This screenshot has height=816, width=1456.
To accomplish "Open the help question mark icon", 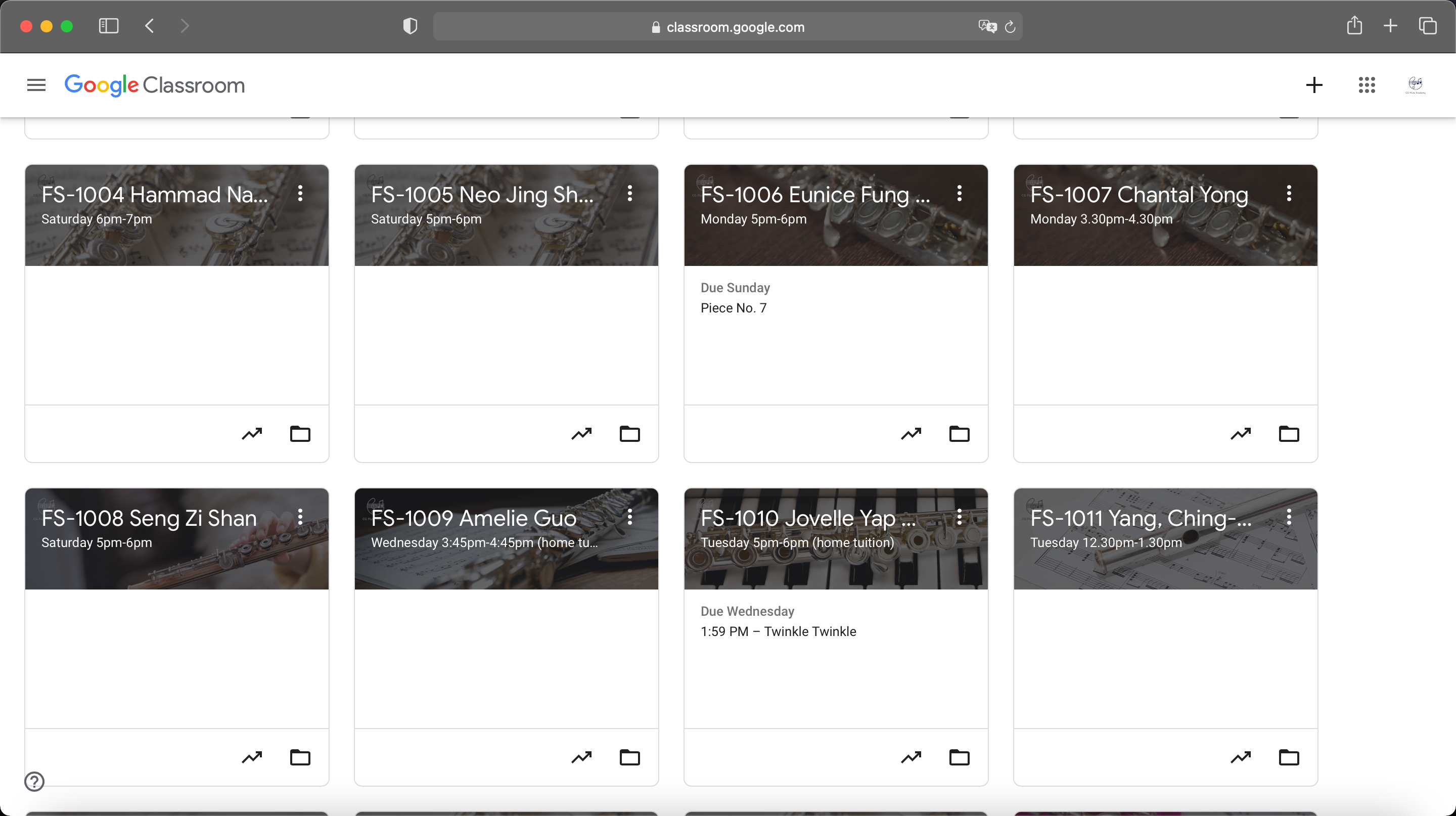I will coord(34,782).
